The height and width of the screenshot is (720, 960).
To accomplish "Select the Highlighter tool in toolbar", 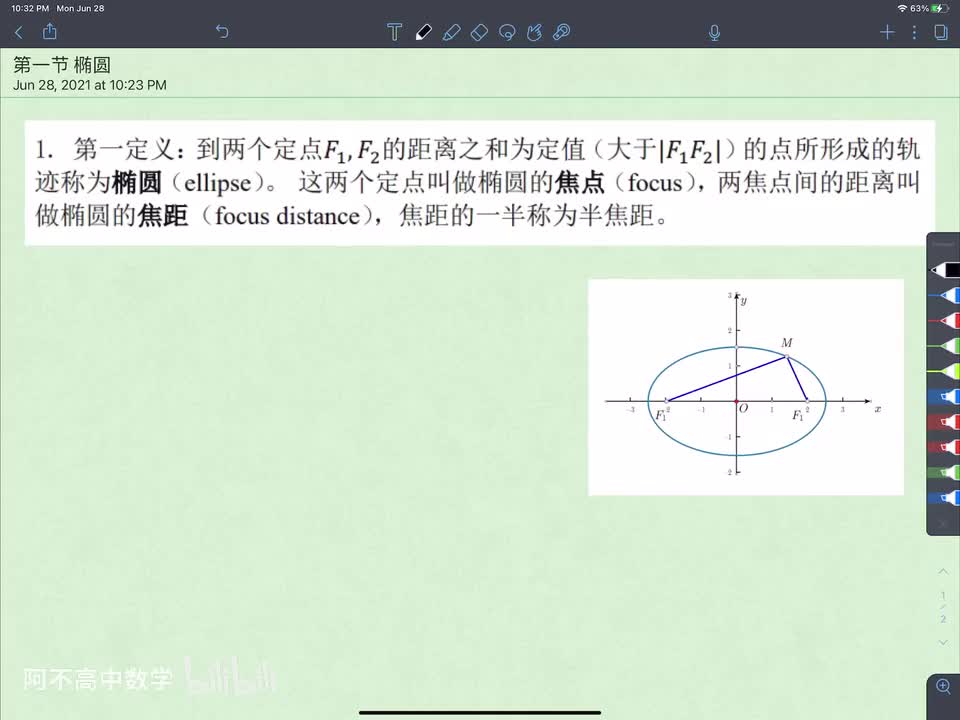I will 451,32.
